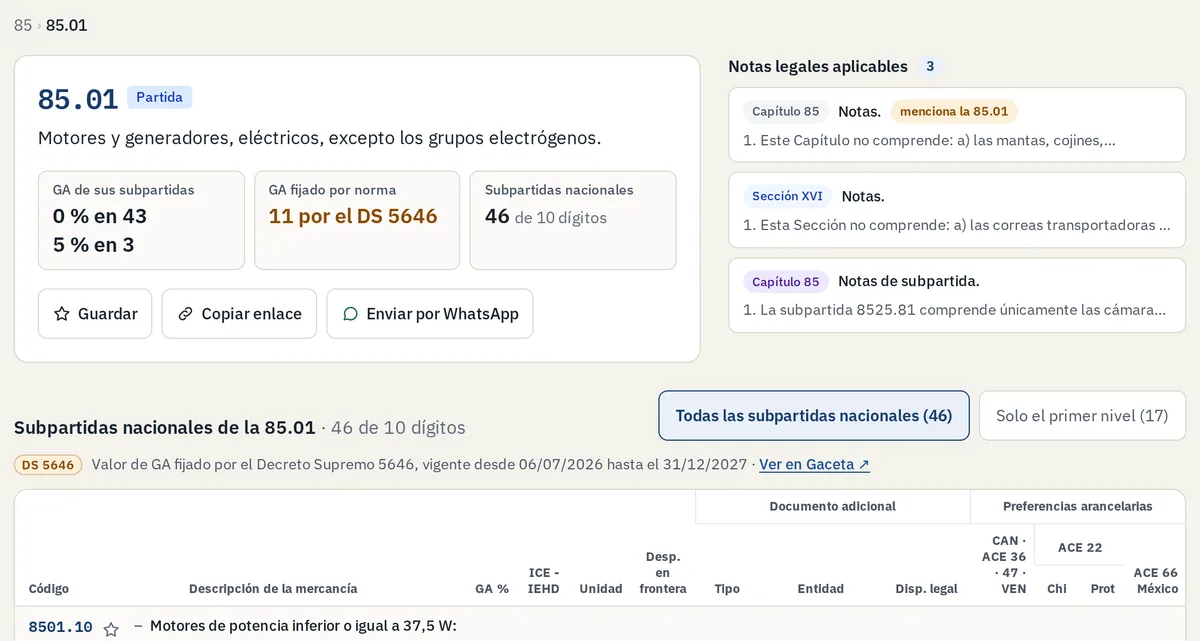Click the Unidad column header
This screenshot has height=641, width=1200.
click(601, 589)
